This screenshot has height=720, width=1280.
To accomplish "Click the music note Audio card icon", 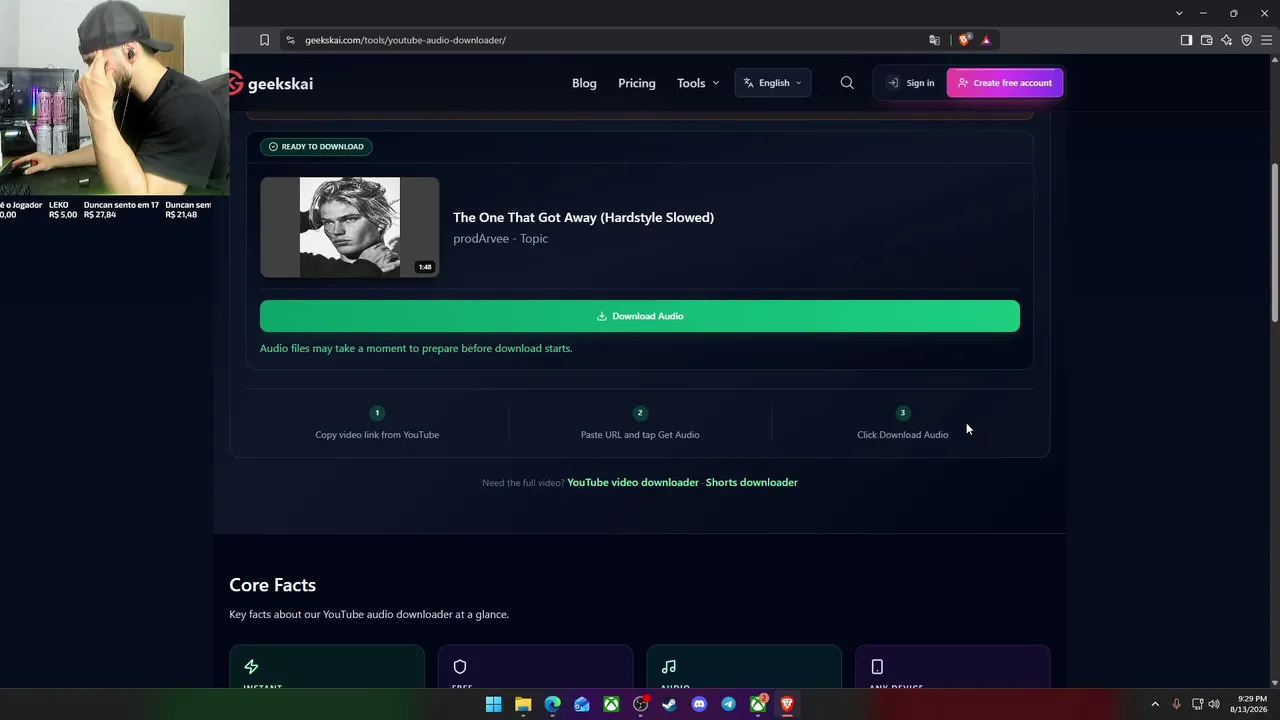I will (x=669, y=667).
